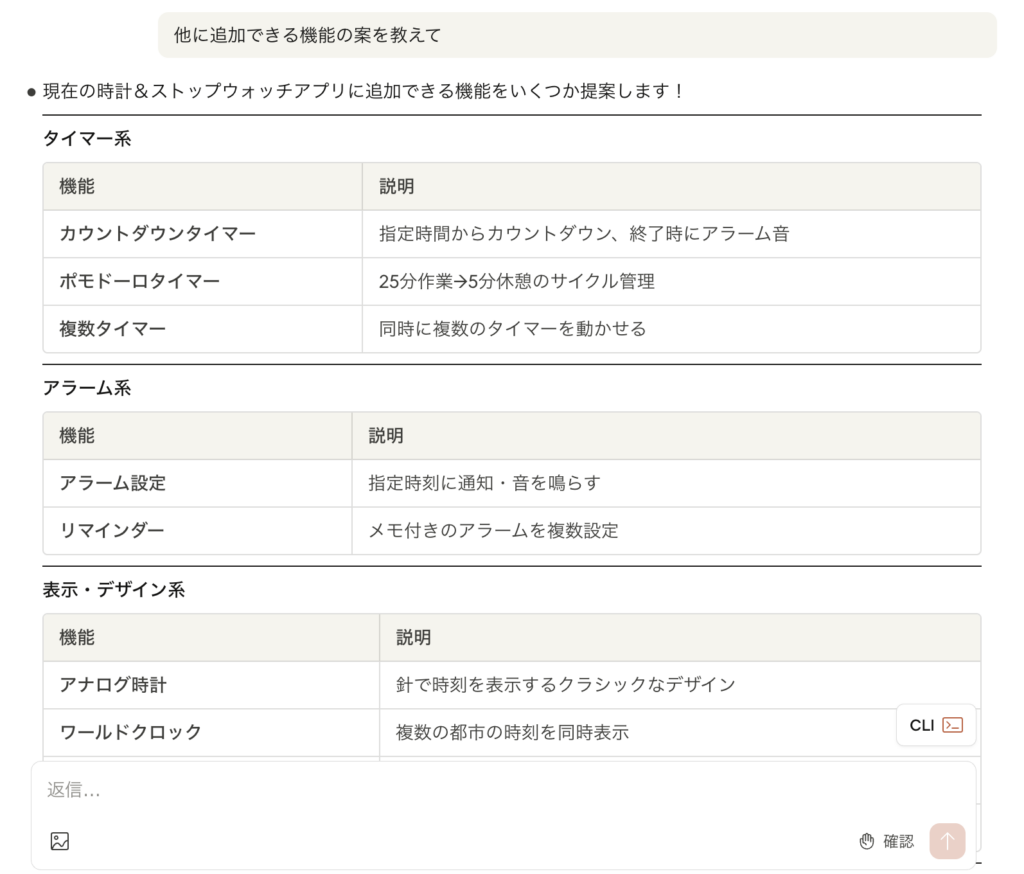
Task: Click the 表示・デザイン系 section heading
Action: click(x=114, y=590)
